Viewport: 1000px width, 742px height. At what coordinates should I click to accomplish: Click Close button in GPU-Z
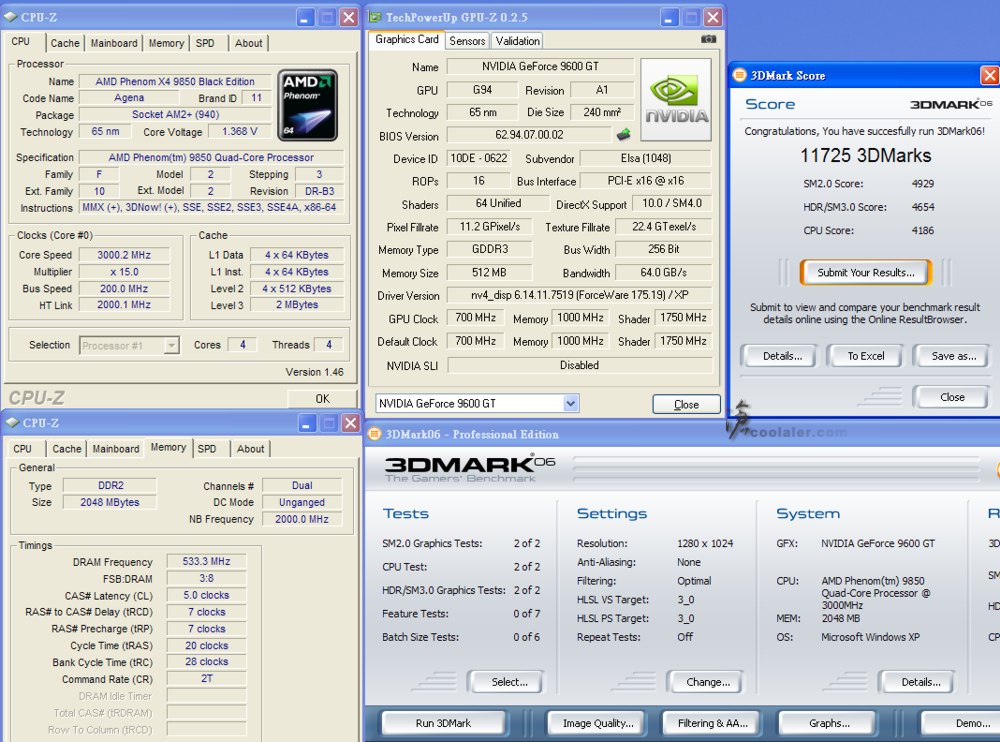686,404
